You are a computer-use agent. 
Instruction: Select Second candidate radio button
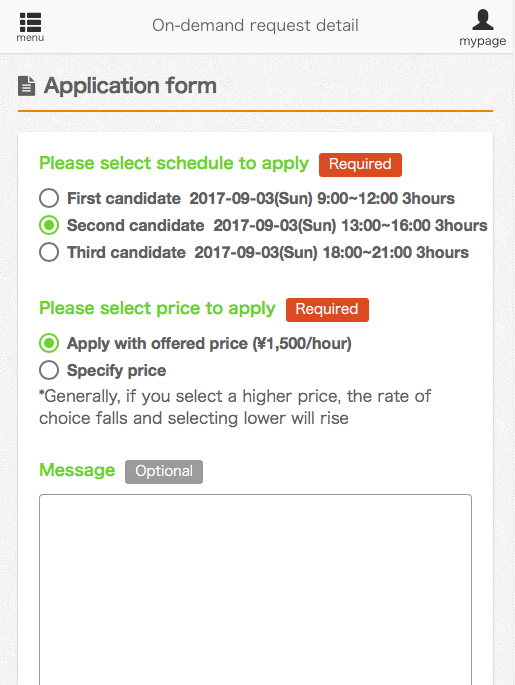(x=49, y=225)
